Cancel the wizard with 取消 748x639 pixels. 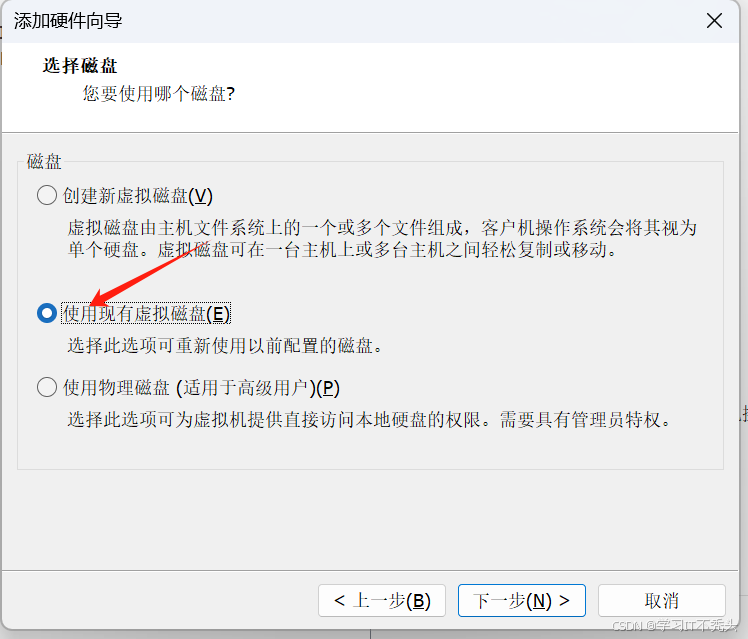click(x=662, y=600)
